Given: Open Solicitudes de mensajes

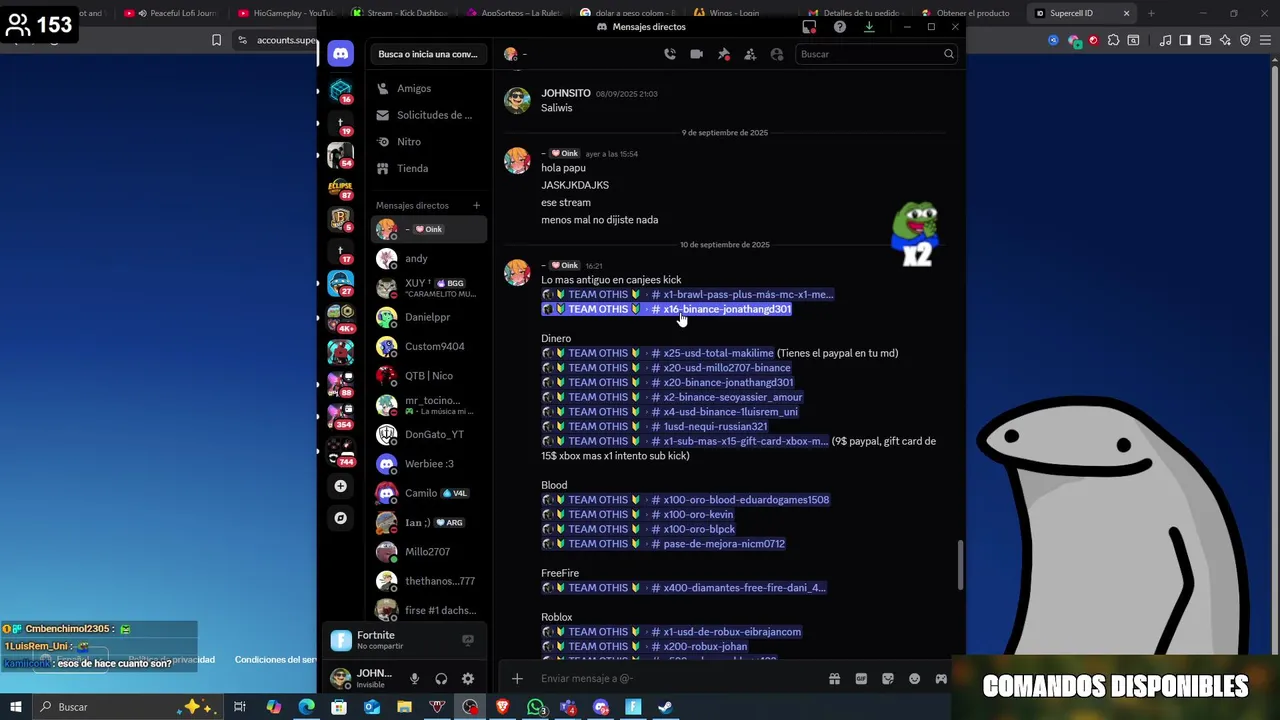Looking at the screenshot, I should [427, 115].
